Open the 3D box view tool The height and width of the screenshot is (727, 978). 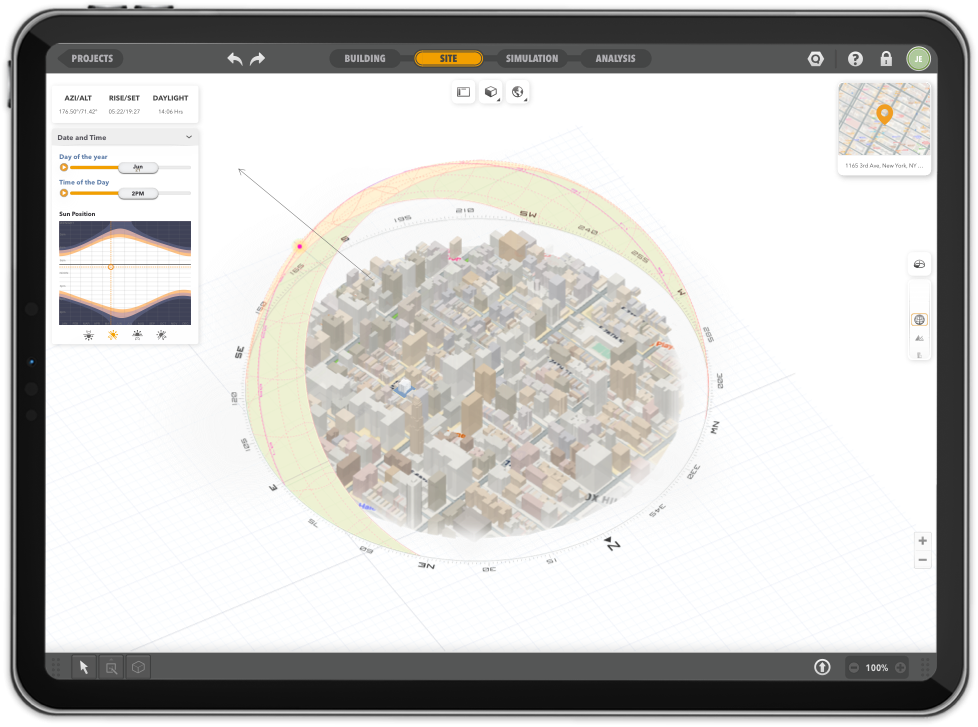click(x=137, y=666)
